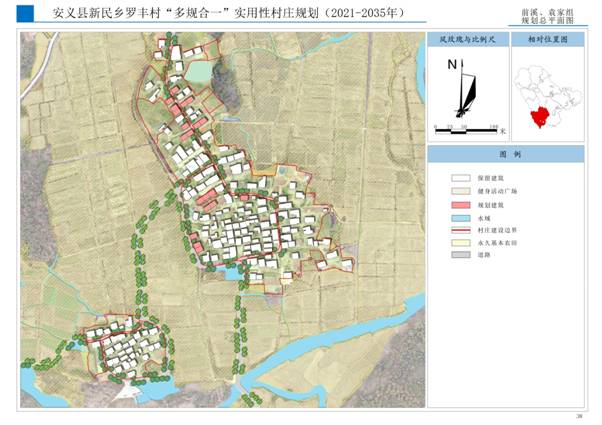602x425 pixels.
Task: Click the 规划建筑 legend label
Action: (x=491, y=205)
